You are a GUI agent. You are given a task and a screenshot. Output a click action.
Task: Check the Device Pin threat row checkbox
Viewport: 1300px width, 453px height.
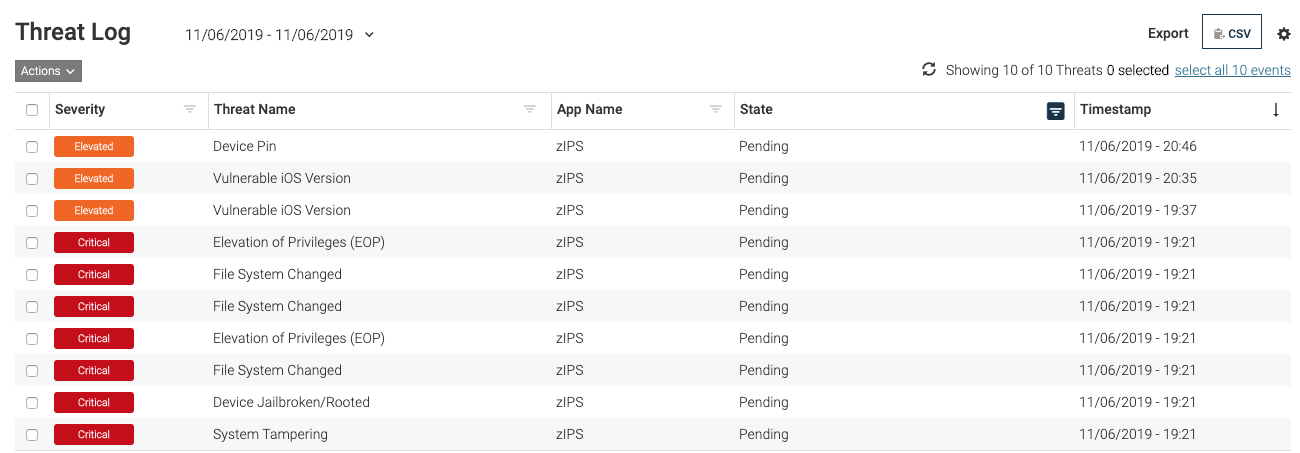32,147
